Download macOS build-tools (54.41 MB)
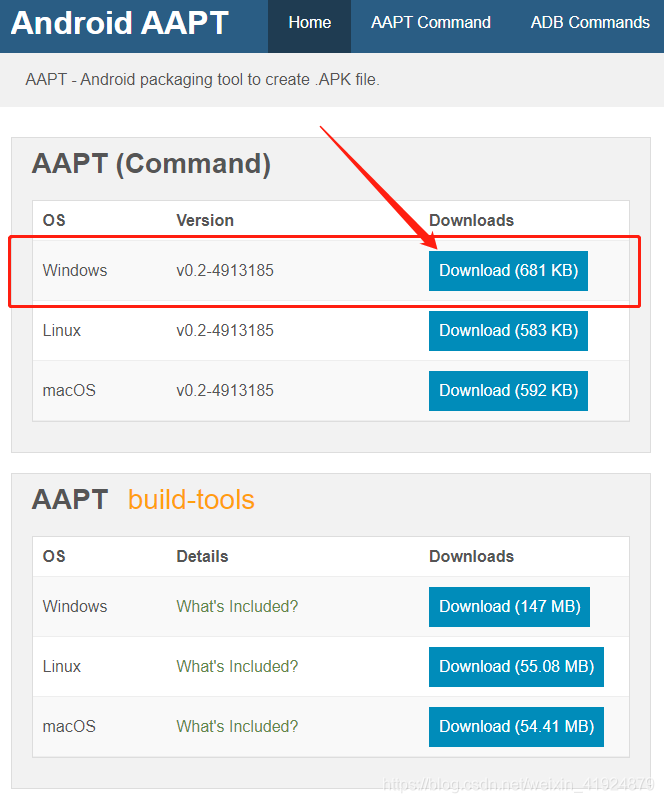The height and width of the screenshot is (803, 664). pyautogui.click(x=517, y=726)
